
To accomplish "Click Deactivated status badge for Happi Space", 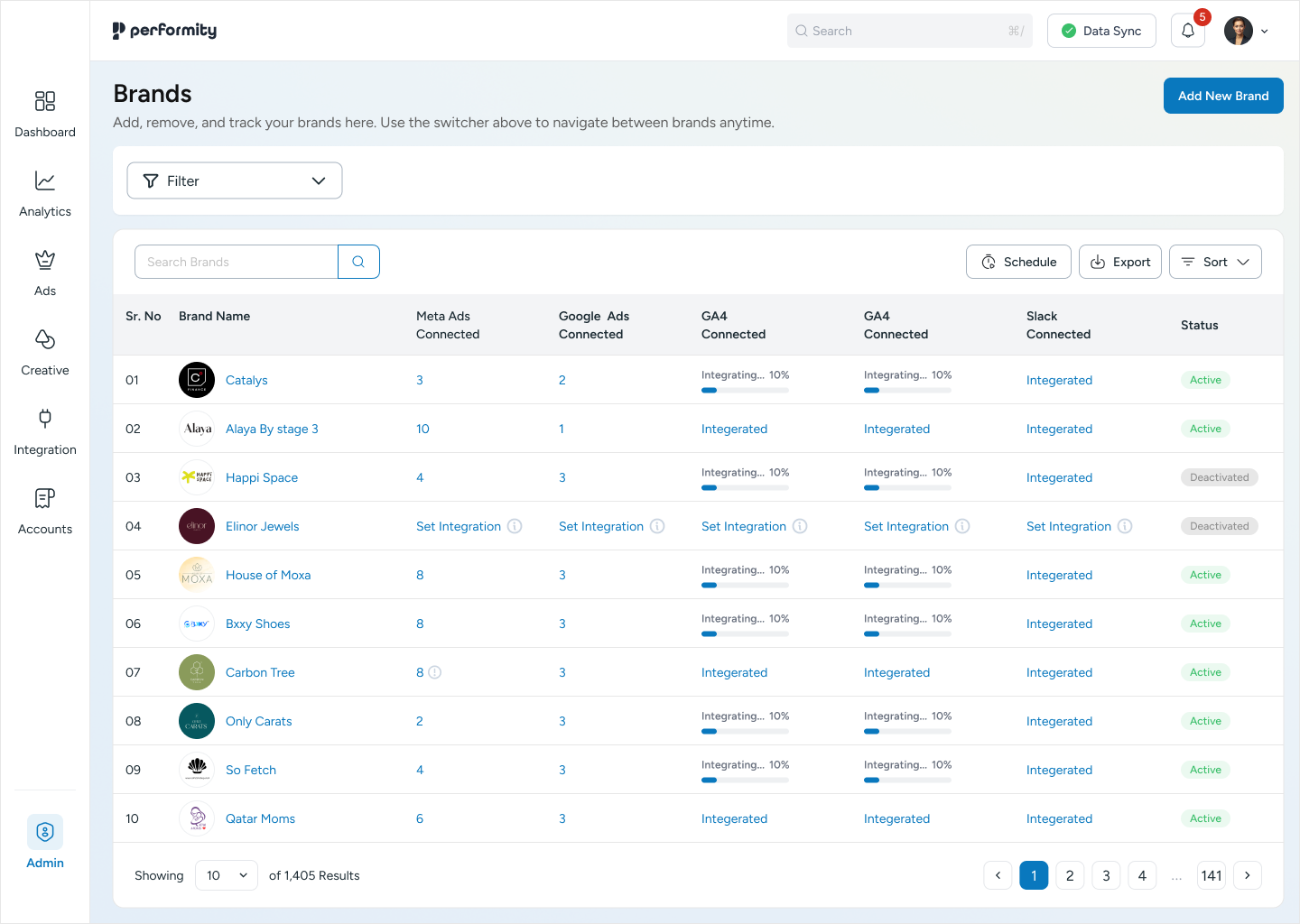I will 1219,477.
